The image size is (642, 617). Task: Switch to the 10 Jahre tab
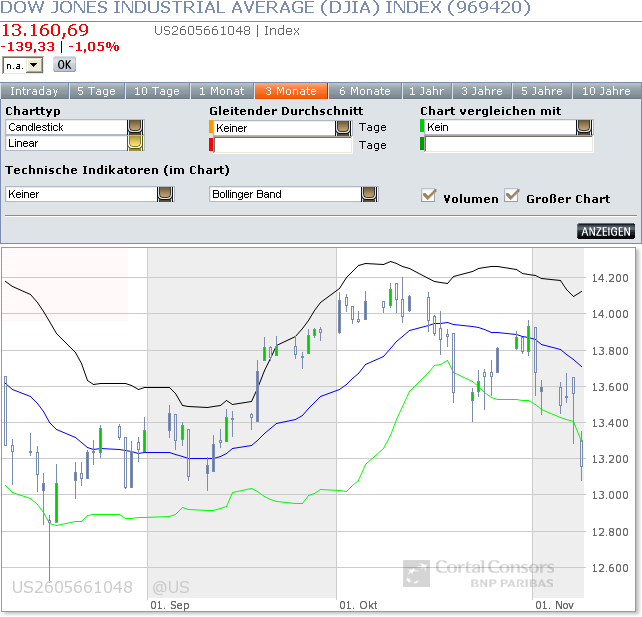point(606,91)
